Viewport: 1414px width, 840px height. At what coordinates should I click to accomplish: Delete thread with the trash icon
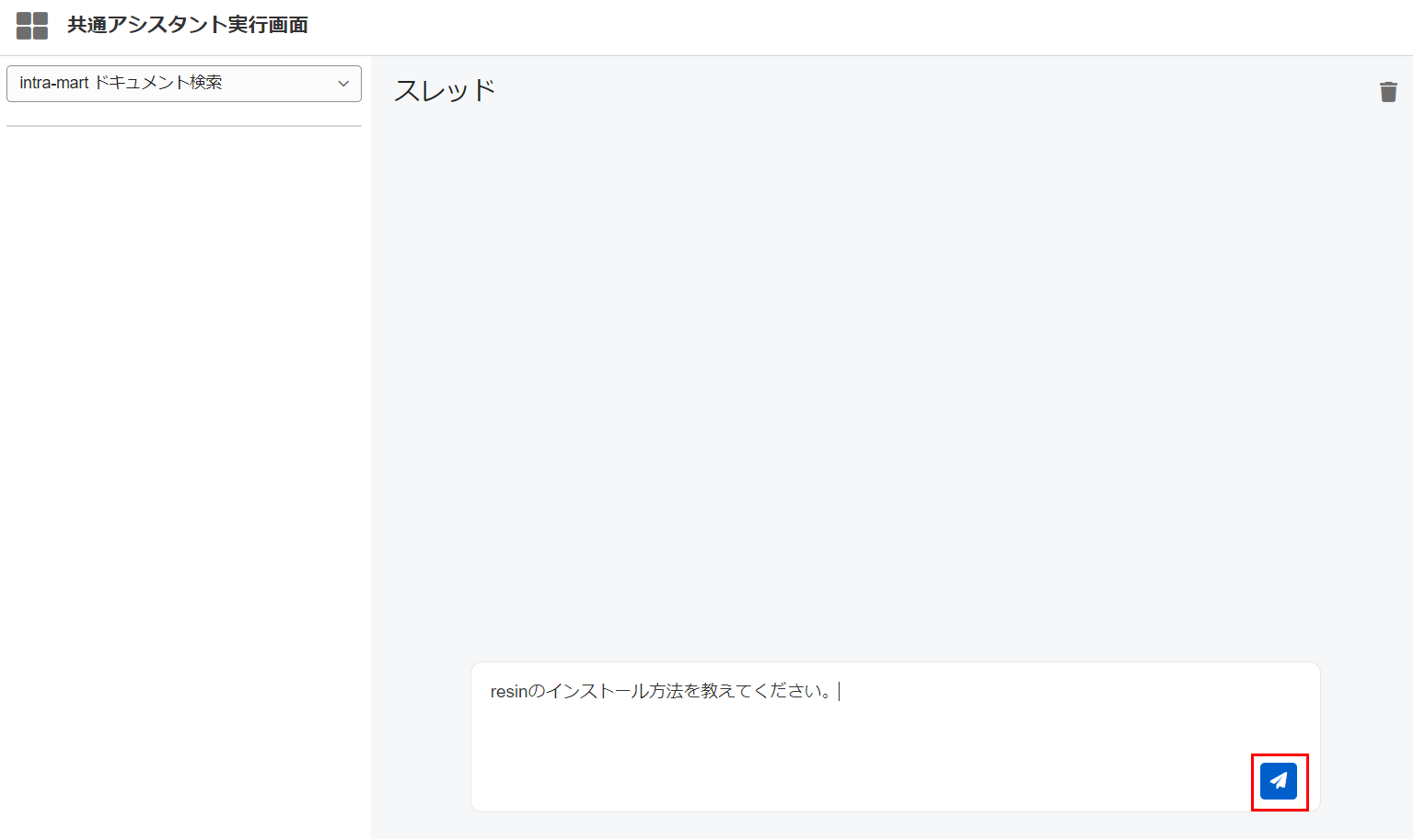(1388, 91)
